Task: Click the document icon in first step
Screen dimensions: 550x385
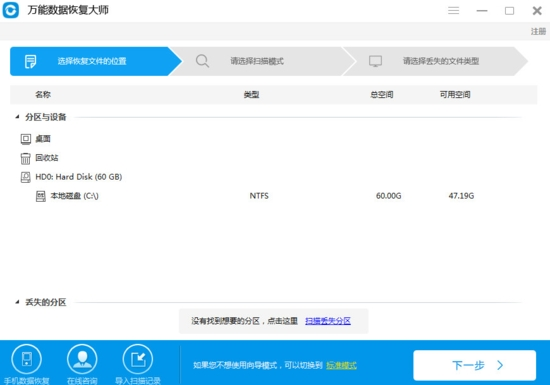Action: point(31,61)
